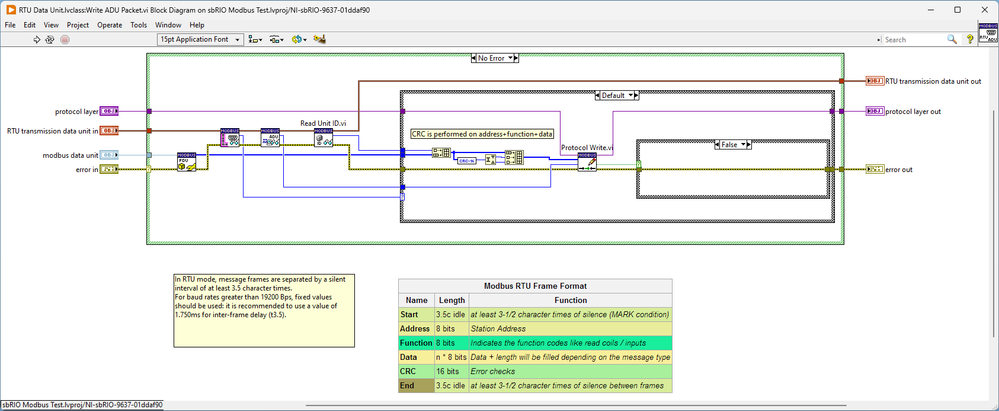Open the 15pt Application Font dropdown
The height and width of the screenshot is (411, 999).
coord(200,40)
